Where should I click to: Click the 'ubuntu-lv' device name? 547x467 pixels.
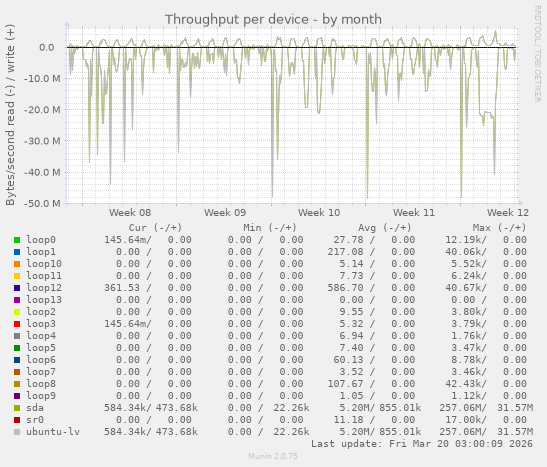pos(53,432)
